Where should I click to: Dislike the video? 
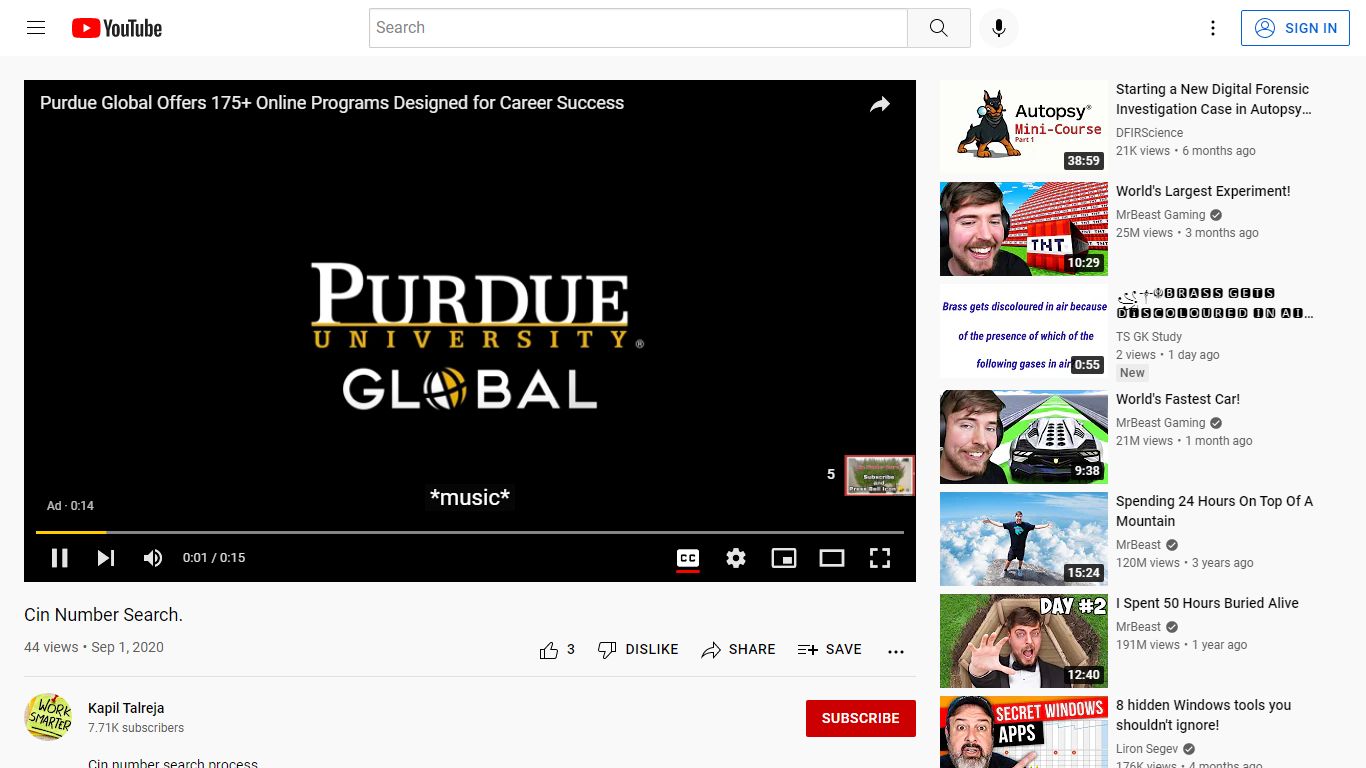click(638, 650)
